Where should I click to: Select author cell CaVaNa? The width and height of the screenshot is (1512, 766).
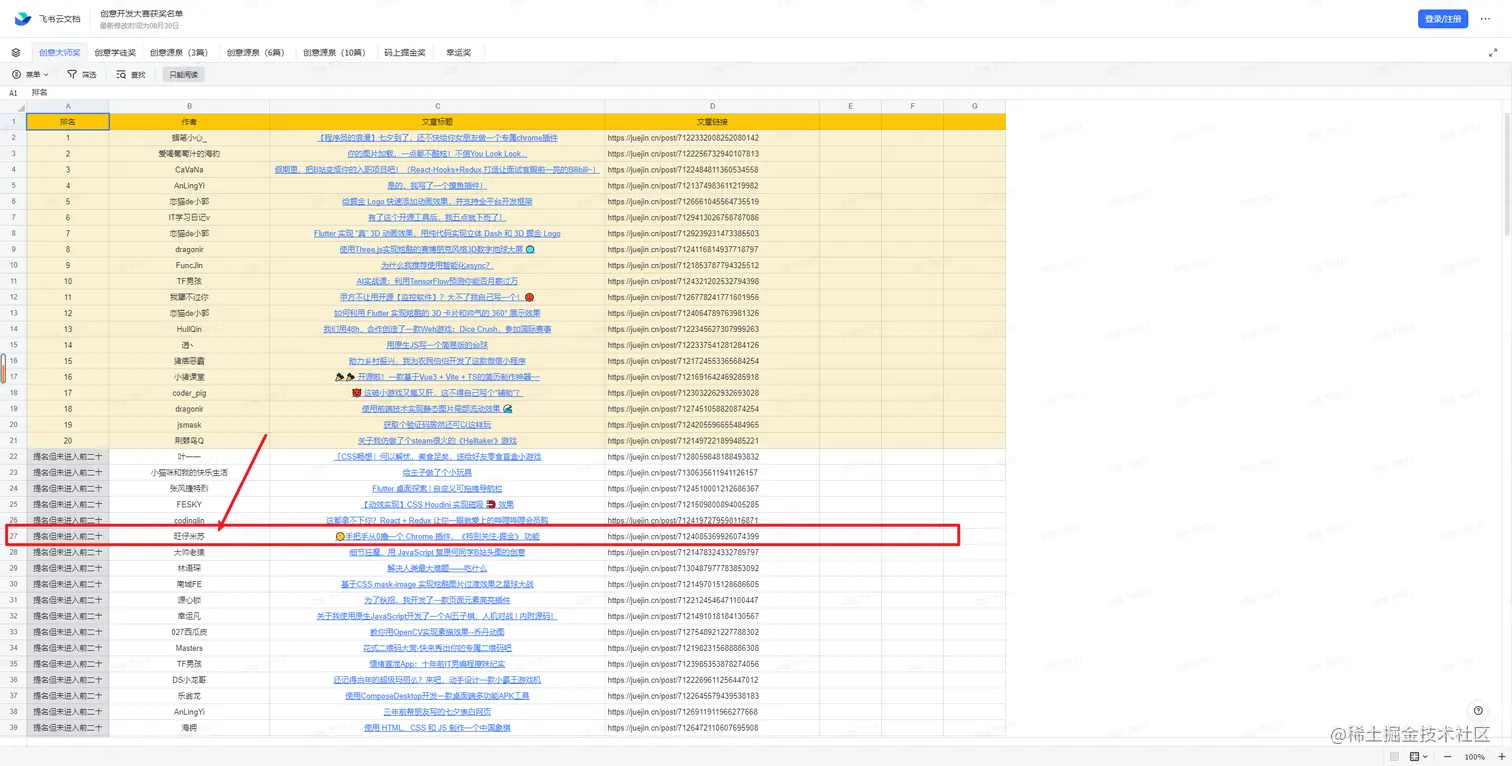click(x=189, y=169)
